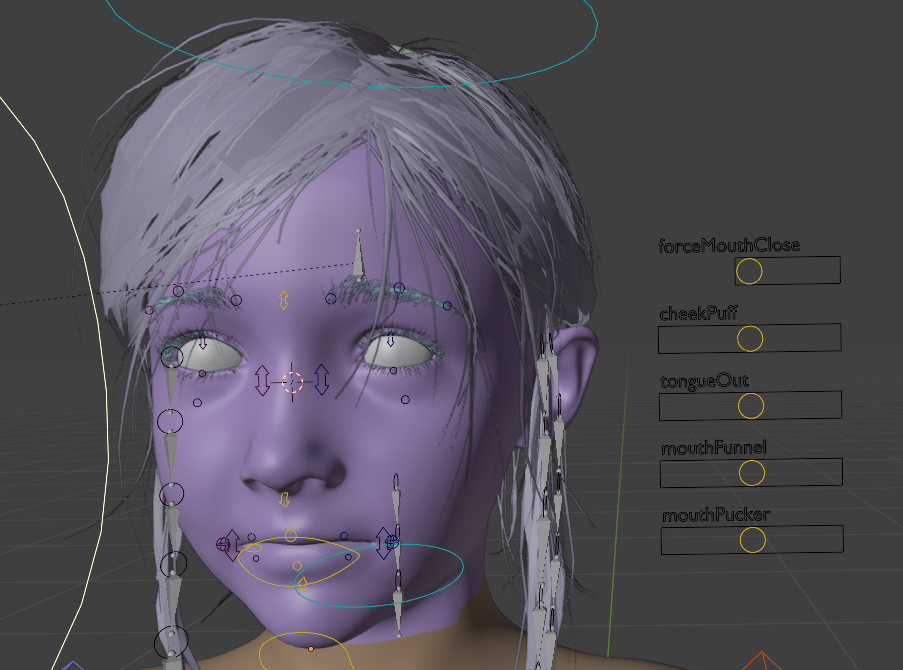The height and width of the screenshot is (670, 903).
Task: Select purple double-arrow left of 3D cursor
Action: coord(262,380)
